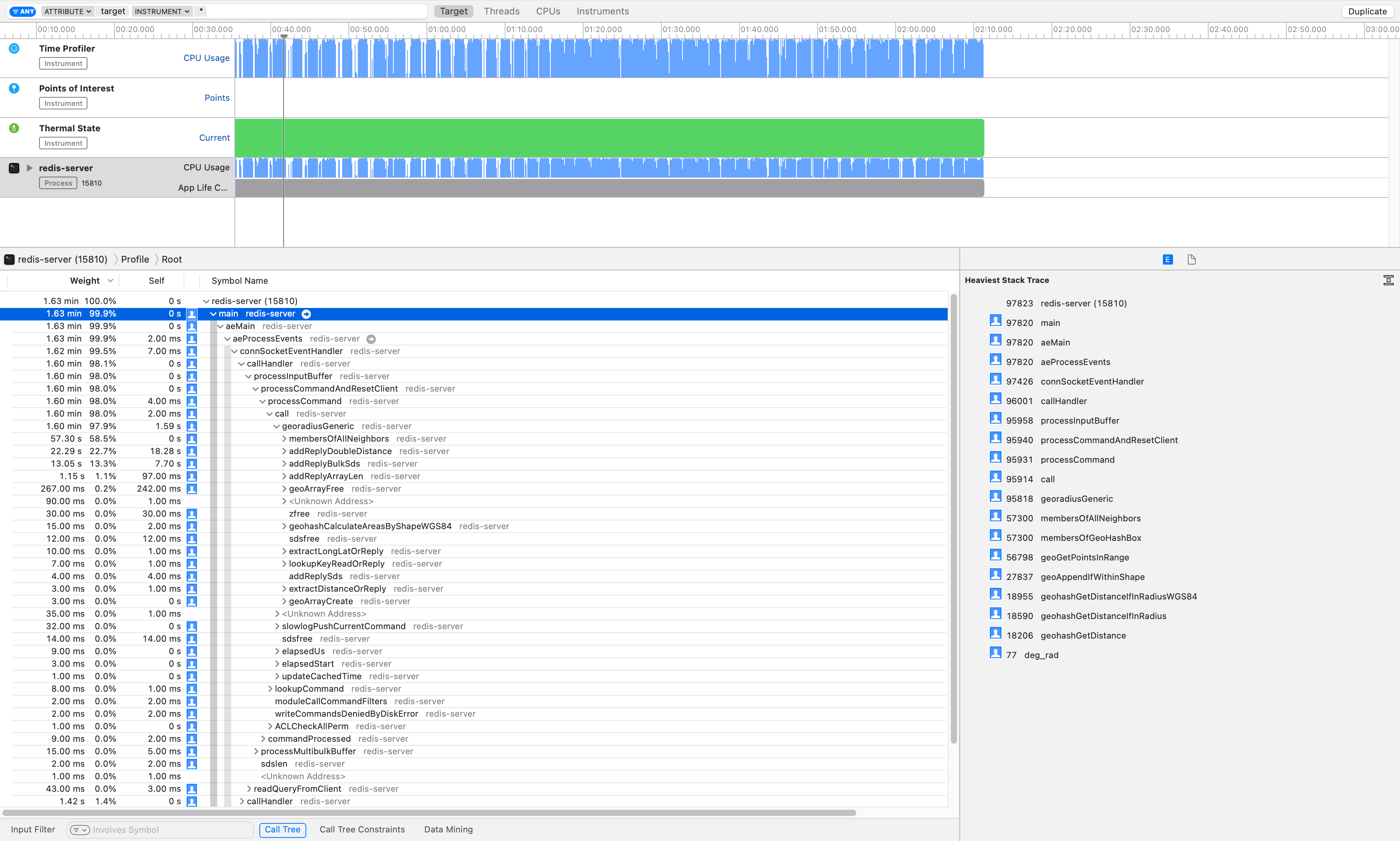The height and width of the screenshot is (841, 1400).
Task: Open the Extended Detail inspector icon
Action: [x=1168, y=259]
